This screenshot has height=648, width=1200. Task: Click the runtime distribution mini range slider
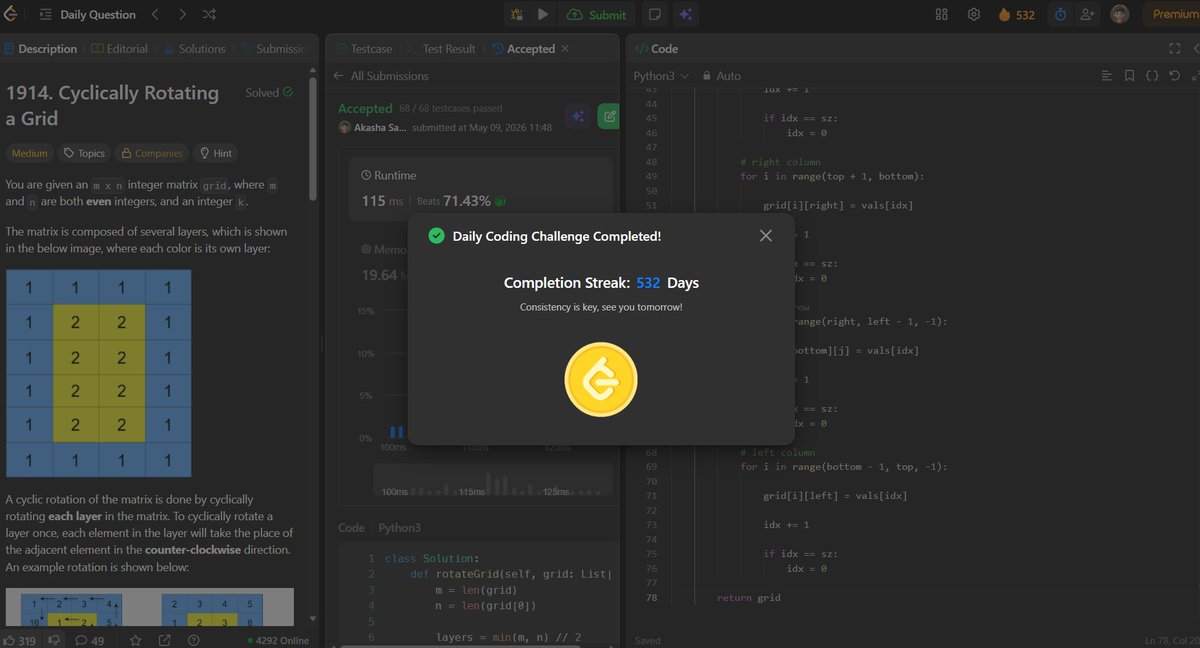[493, 480]
